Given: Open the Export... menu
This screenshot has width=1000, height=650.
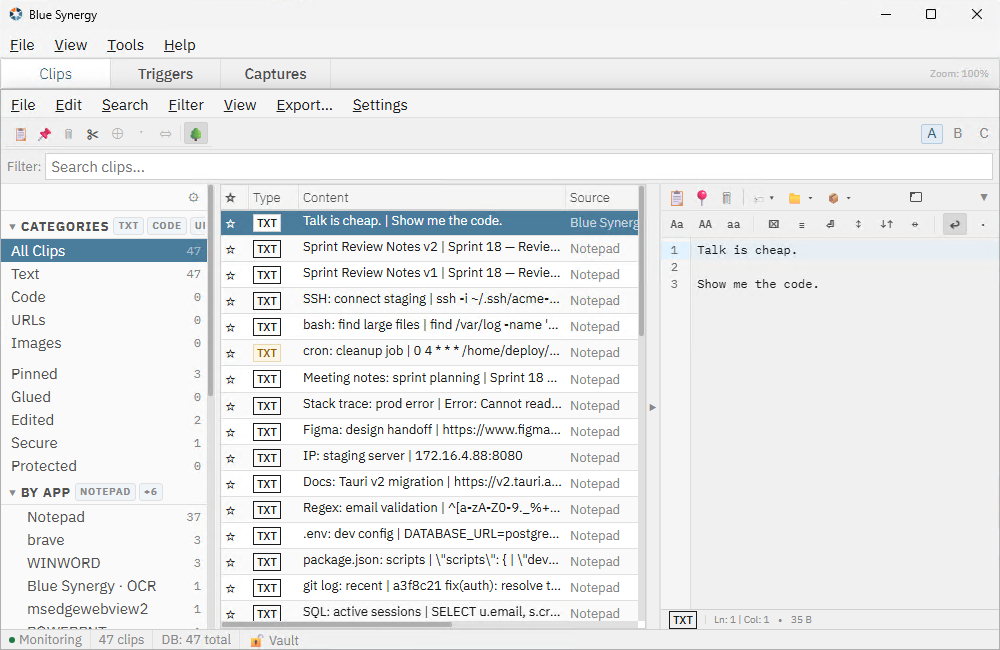Looking at the screenshot, I should [304, 105].
